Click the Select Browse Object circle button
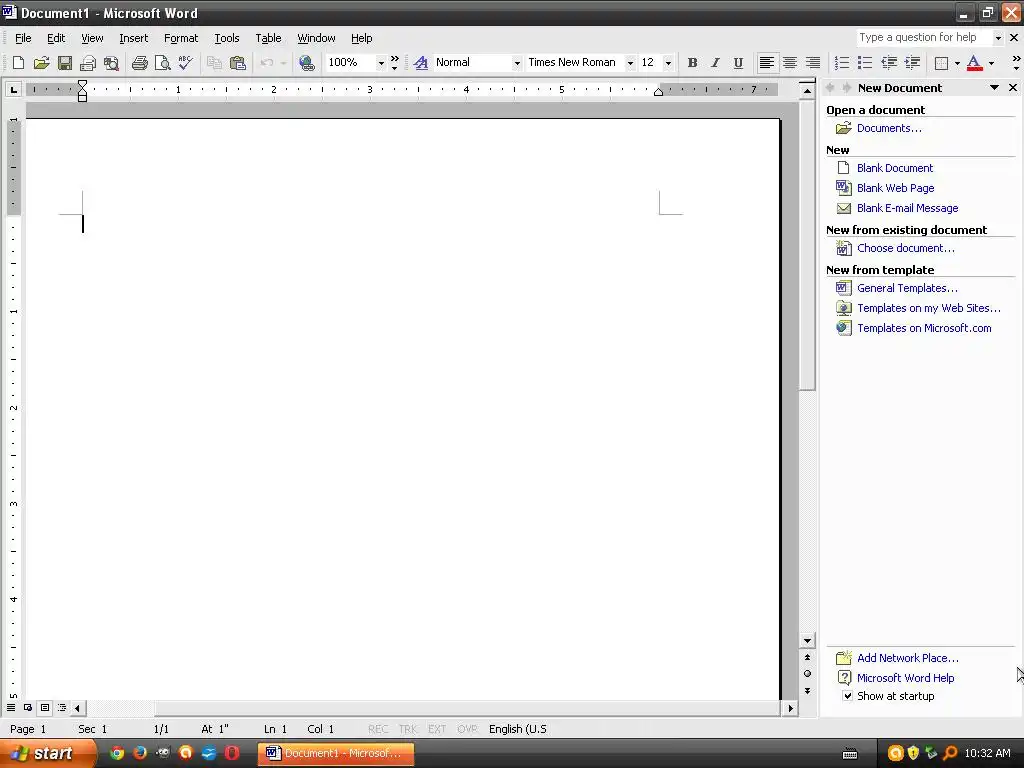Viewport: 1024px width, 768px height. pyautogui.click(x=807, y=673)
